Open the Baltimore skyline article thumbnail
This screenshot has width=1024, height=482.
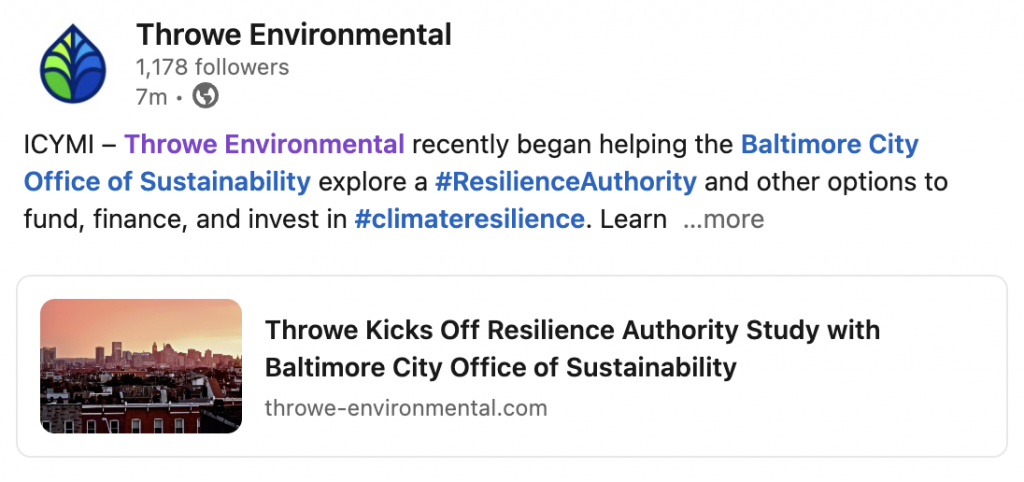(141, 366)
